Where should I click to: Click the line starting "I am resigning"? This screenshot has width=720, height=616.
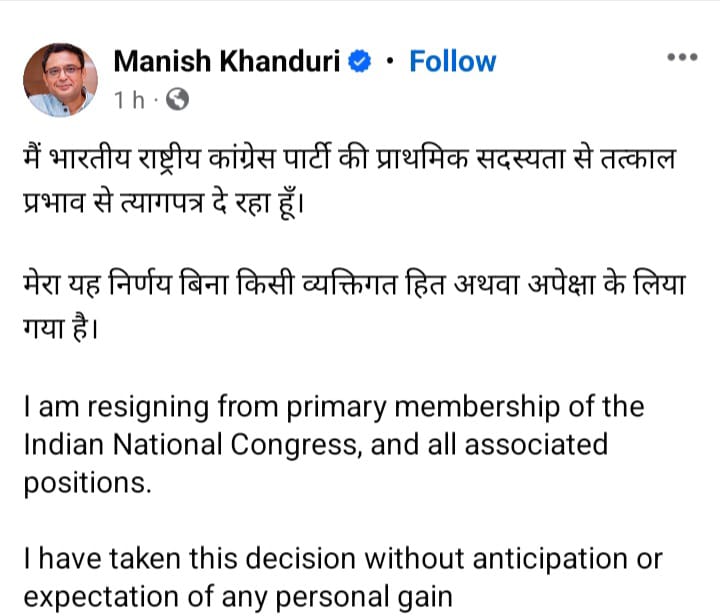(x=334, y=408)
